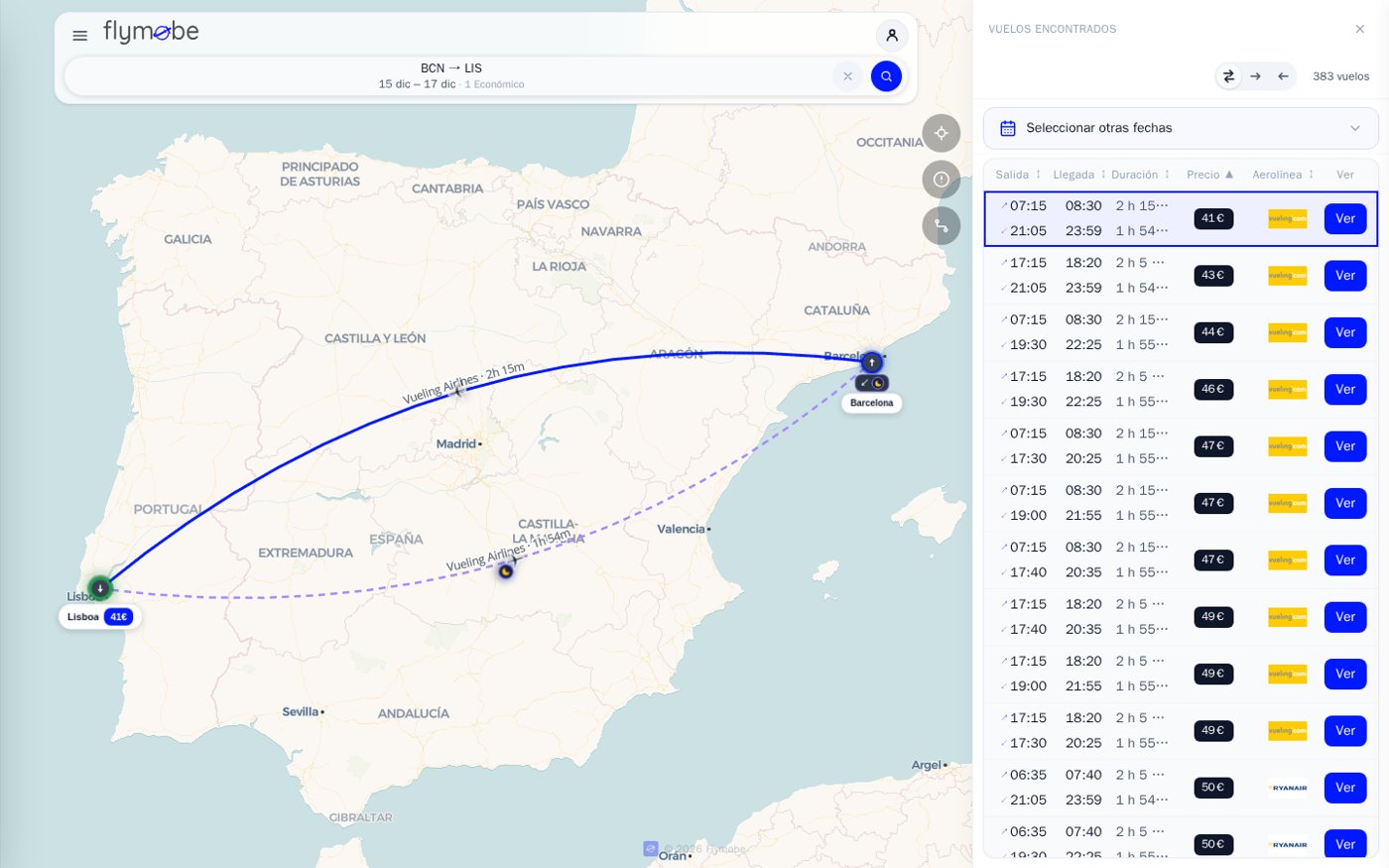Image resolution: width=1389 pixels, height=868 pixels.
Task: Select the 44 € price badge
Action: click(x=1213, y=332)
